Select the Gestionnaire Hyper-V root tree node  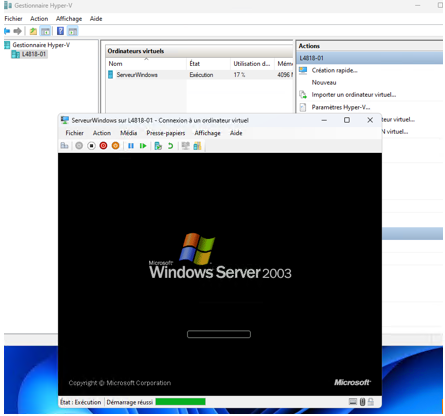(x=41, y=45)
